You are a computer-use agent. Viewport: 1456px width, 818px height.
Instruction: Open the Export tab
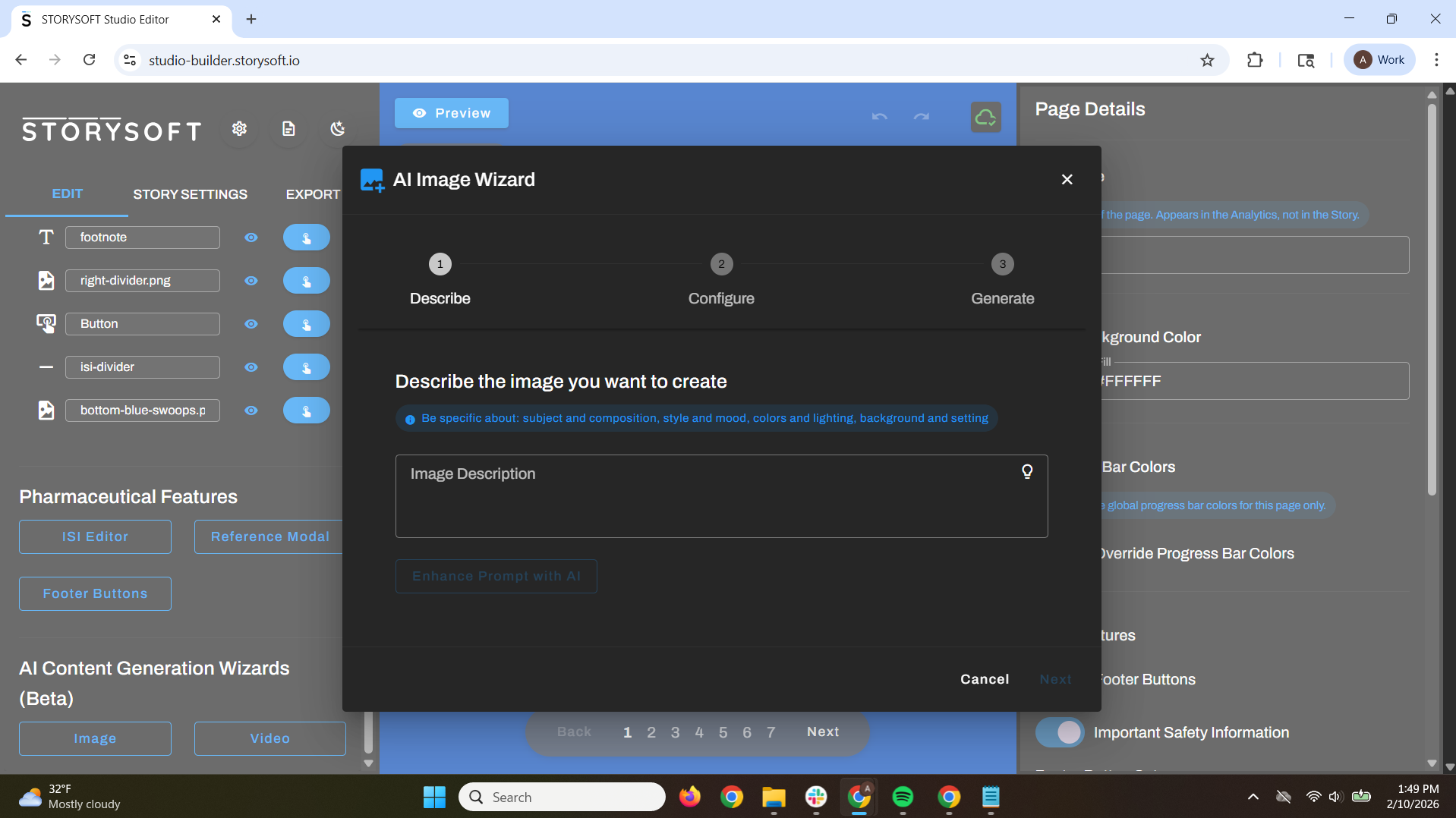tap(313, 193)
